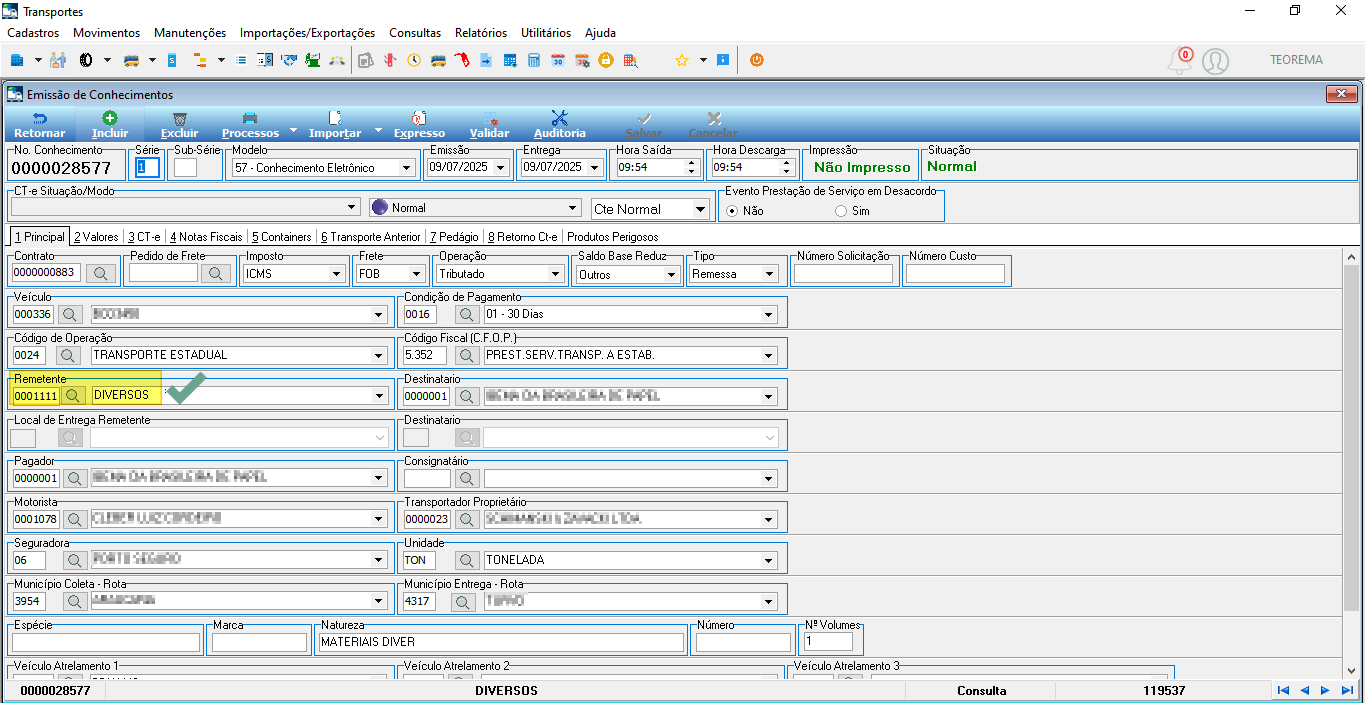Viewport: 1365px width, 703px height.
Task: Click the notifications bell icon
Action: (1180, 61)
